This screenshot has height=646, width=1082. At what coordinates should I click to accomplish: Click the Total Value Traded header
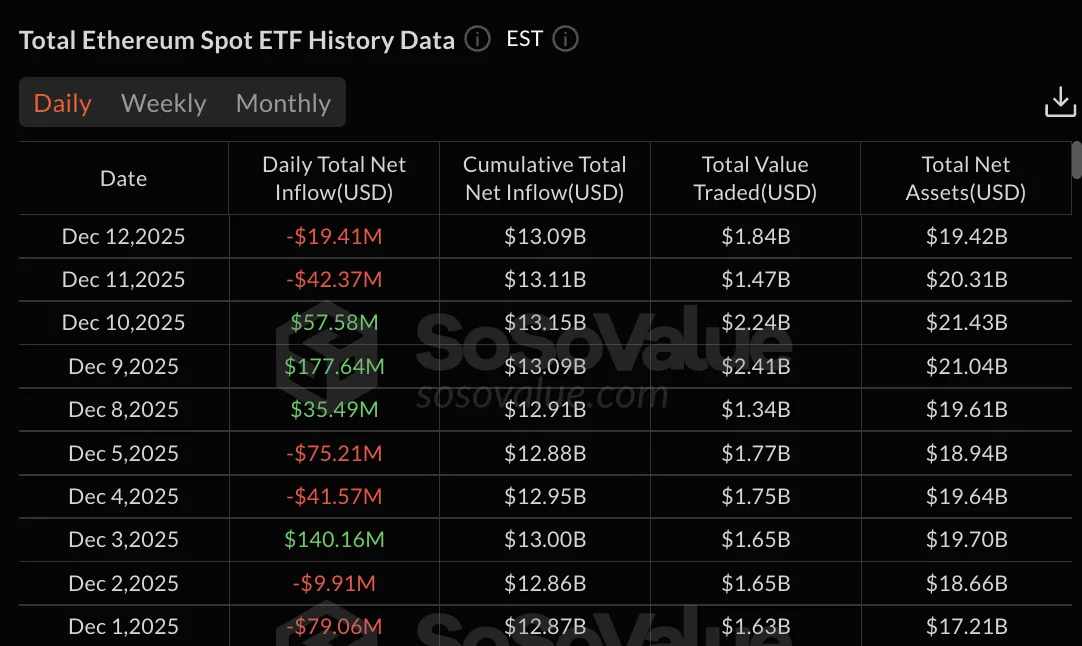[x=755, y=178]
